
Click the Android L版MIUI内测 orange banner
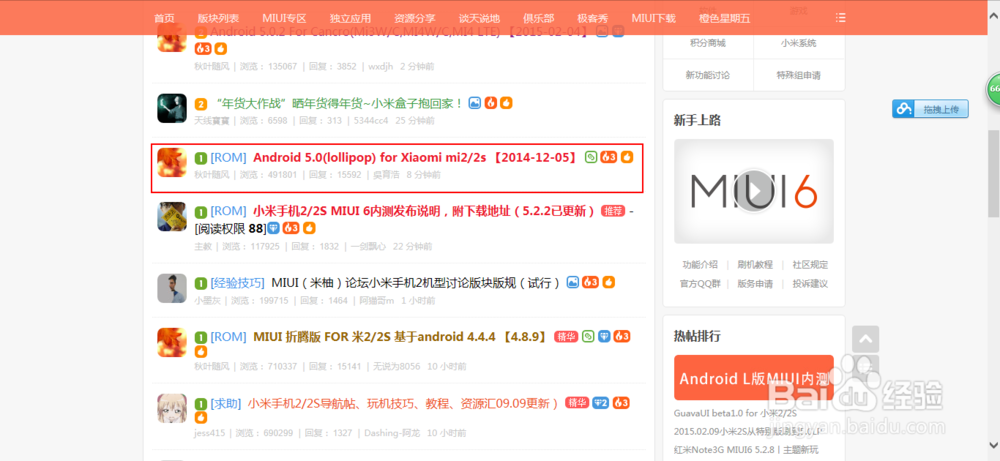754,377
